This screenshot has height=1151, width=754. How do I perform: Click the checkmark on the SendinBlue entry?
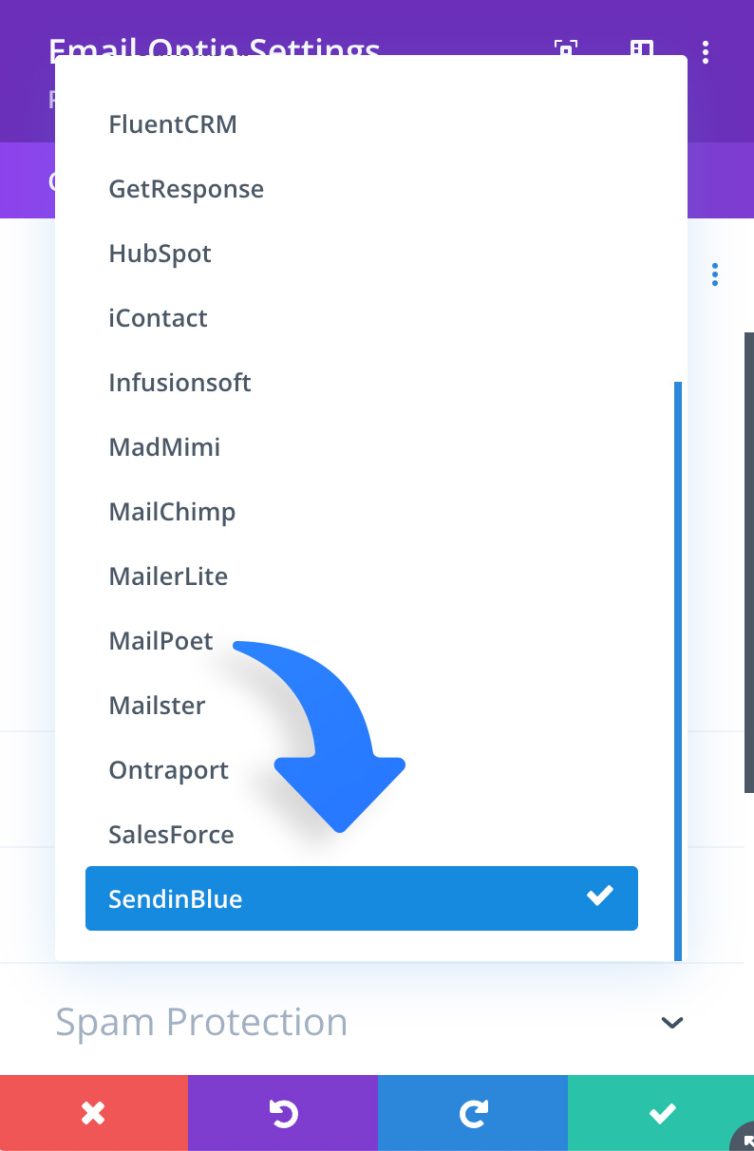pyautogui.click(x=600, y=897)
